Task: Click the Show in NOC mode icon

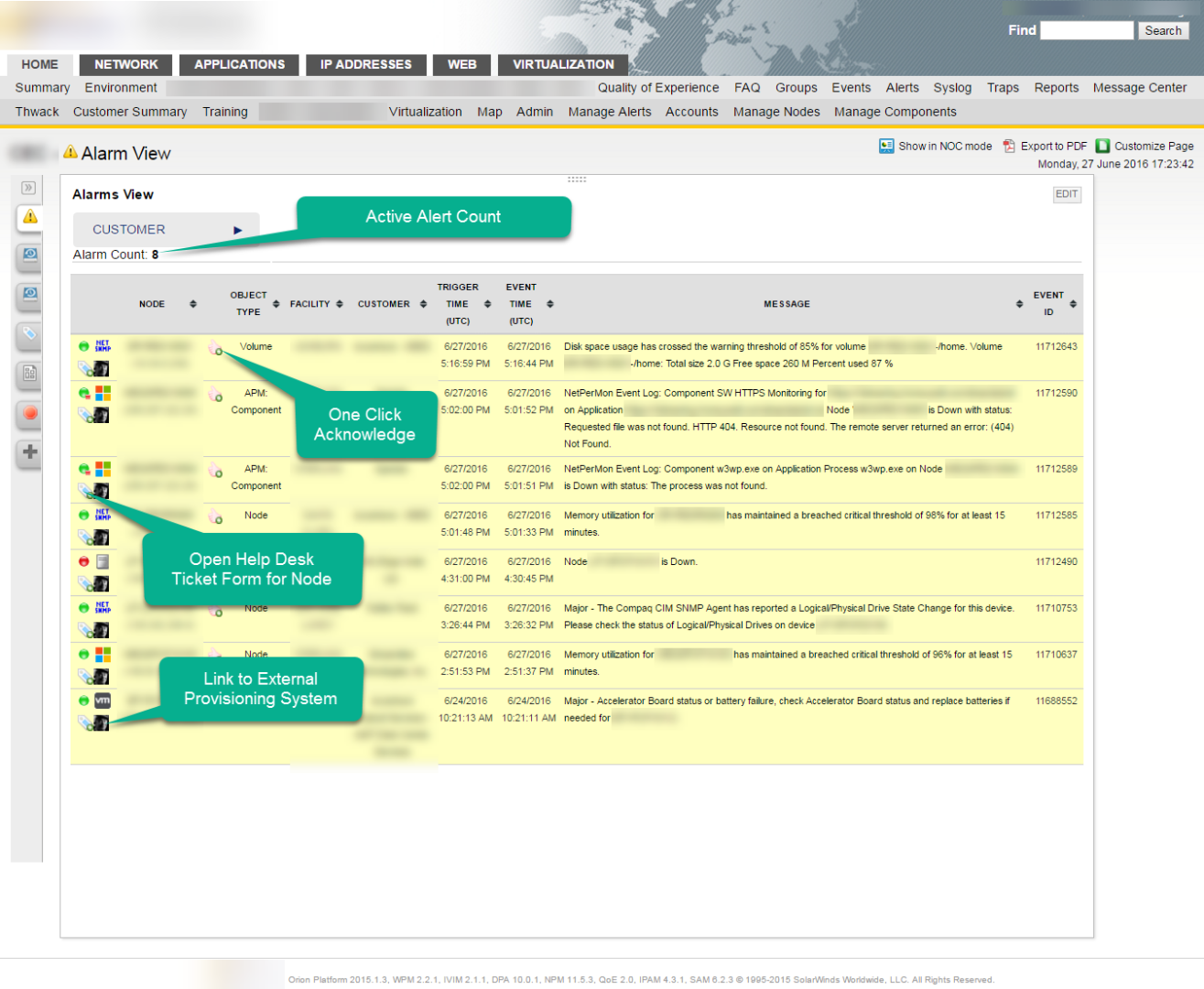Action: click(x=886, y=146)
